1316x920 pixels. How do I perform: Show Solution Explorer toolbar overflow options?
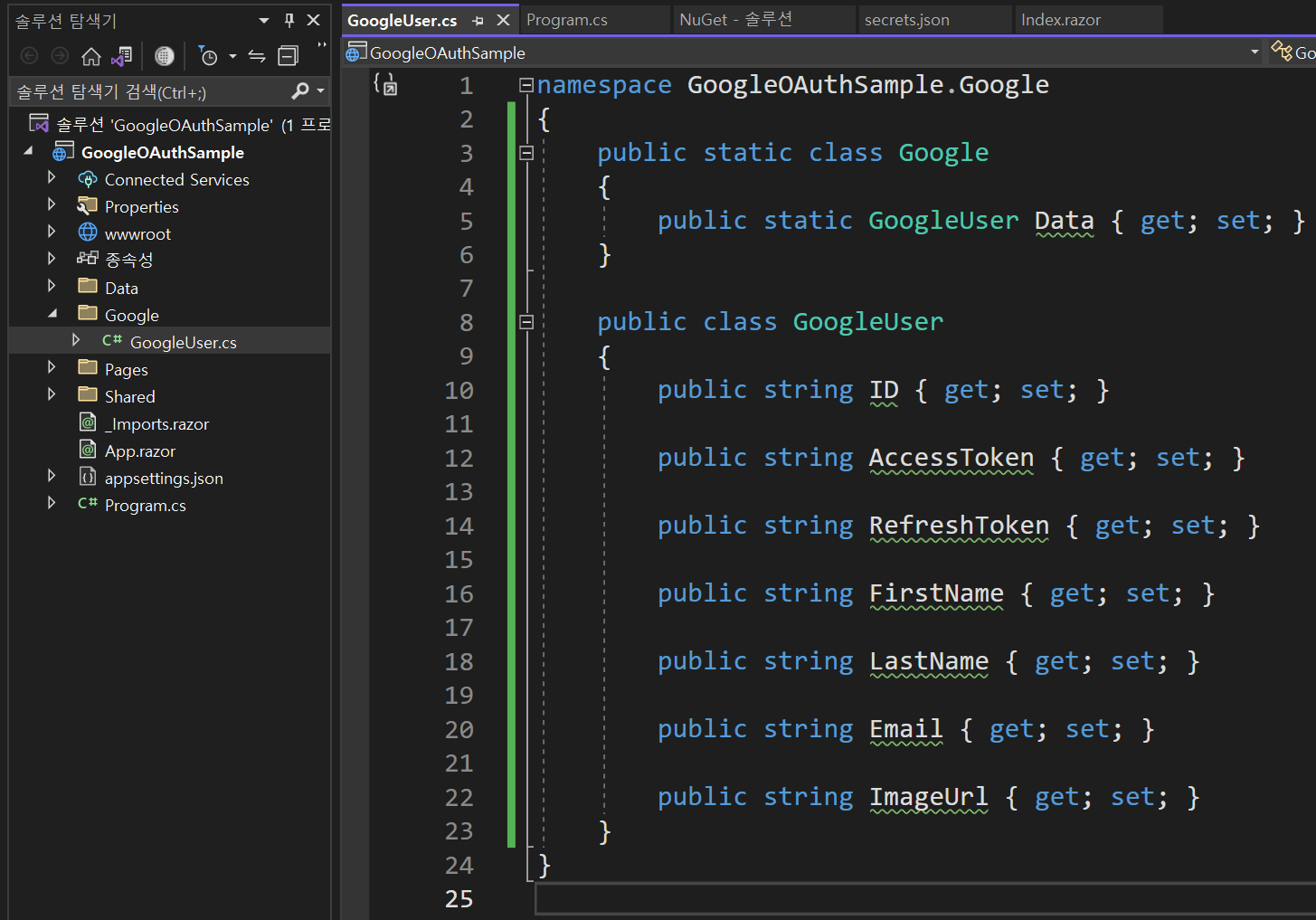click(322, 45)
